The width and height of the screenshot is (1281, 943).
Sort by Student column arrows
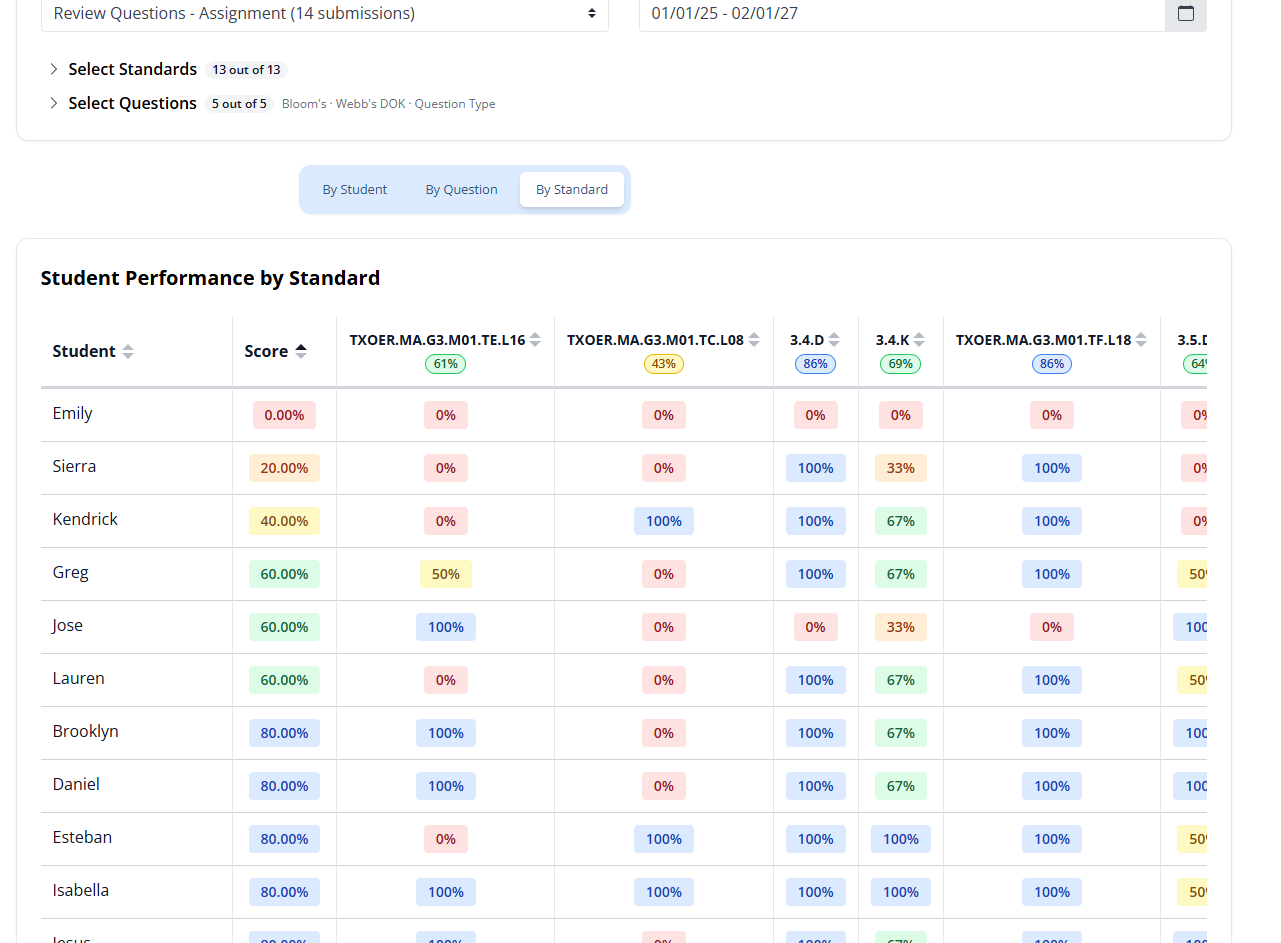(x=128, y=352)
